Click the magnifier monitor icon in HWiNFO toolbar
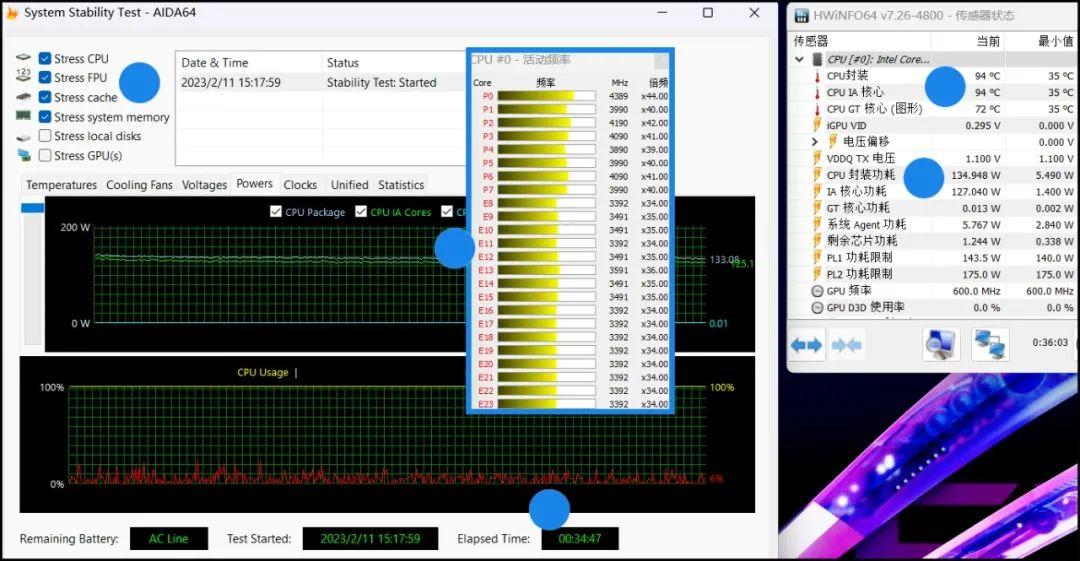Screen dimensions: 1080x561 coord(940,345)
